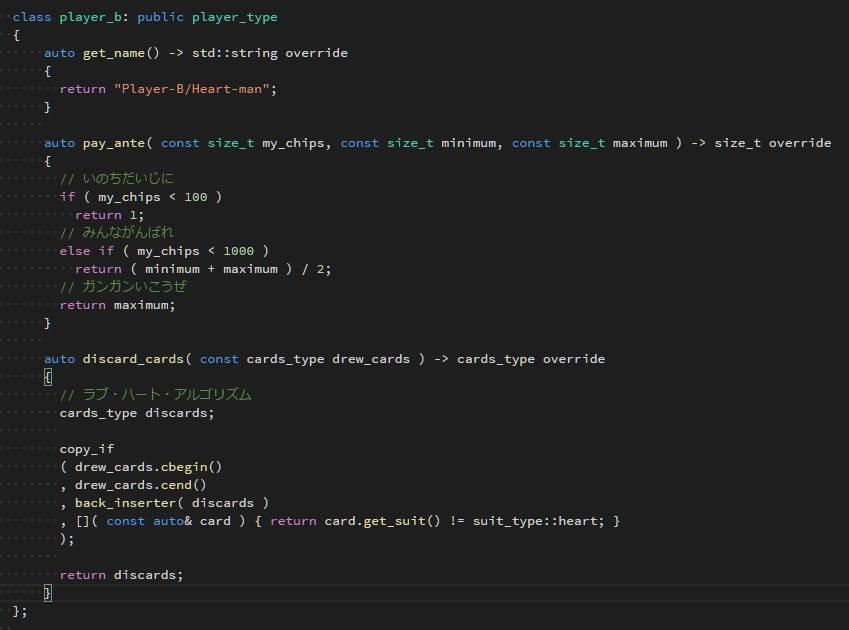Screen dimensions: 849x630
Task: Click the comment ラブ・ハート・アルゴリズム
Action: point(155,395)
